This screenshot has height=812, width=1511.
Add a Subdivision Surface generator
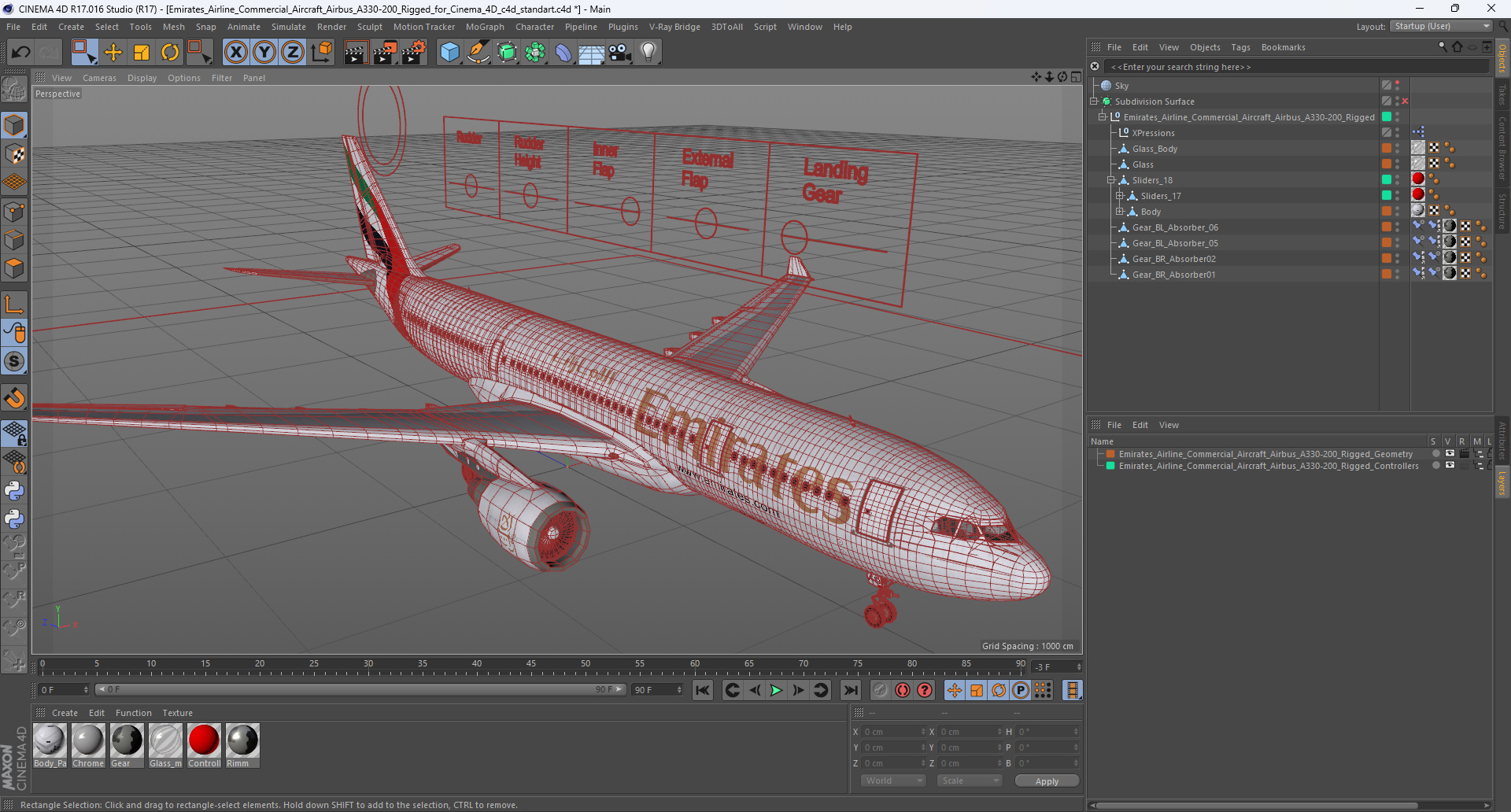(507, 53)
